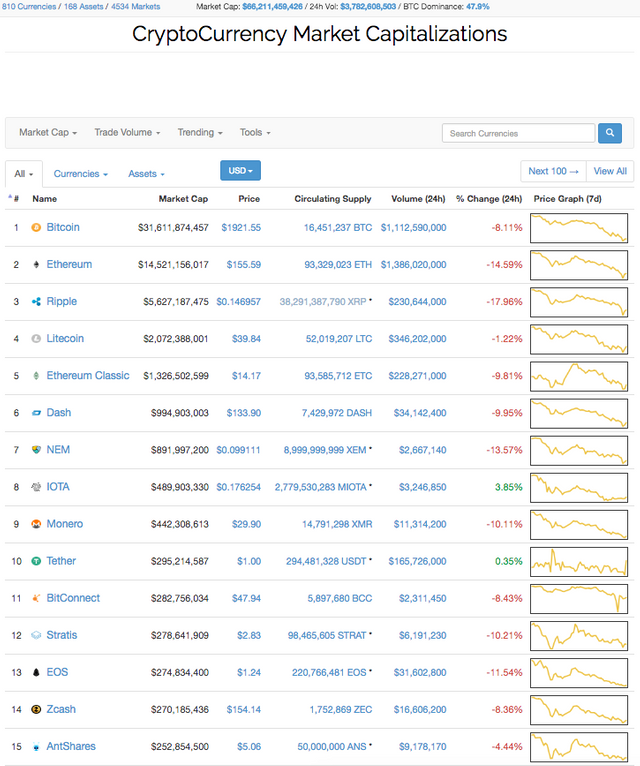640x766 pixels.
Task: Sort by Price column header
Action: (249, 199)
